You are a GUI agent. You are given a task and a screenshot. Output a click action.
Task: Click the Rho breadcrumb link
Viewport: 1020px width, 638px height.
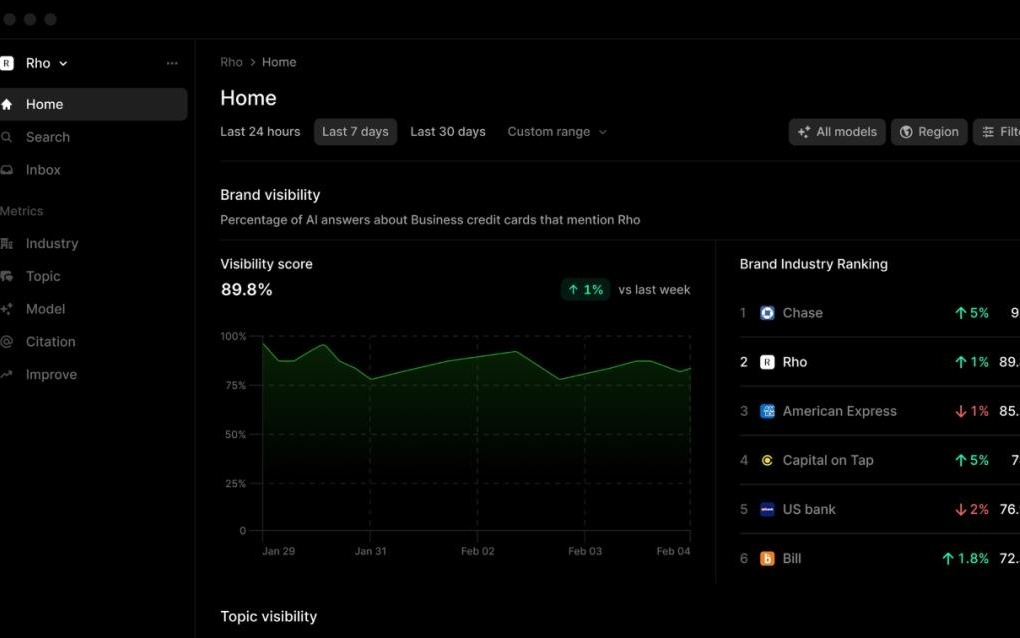pyautogui.click(x=231, y=62)
